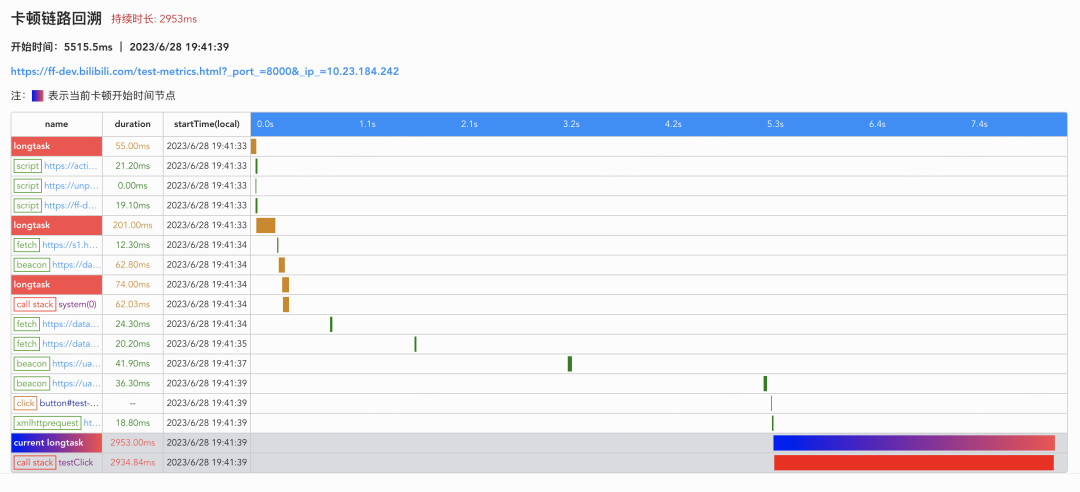Click the 'startTime(local)' column header

207,124
